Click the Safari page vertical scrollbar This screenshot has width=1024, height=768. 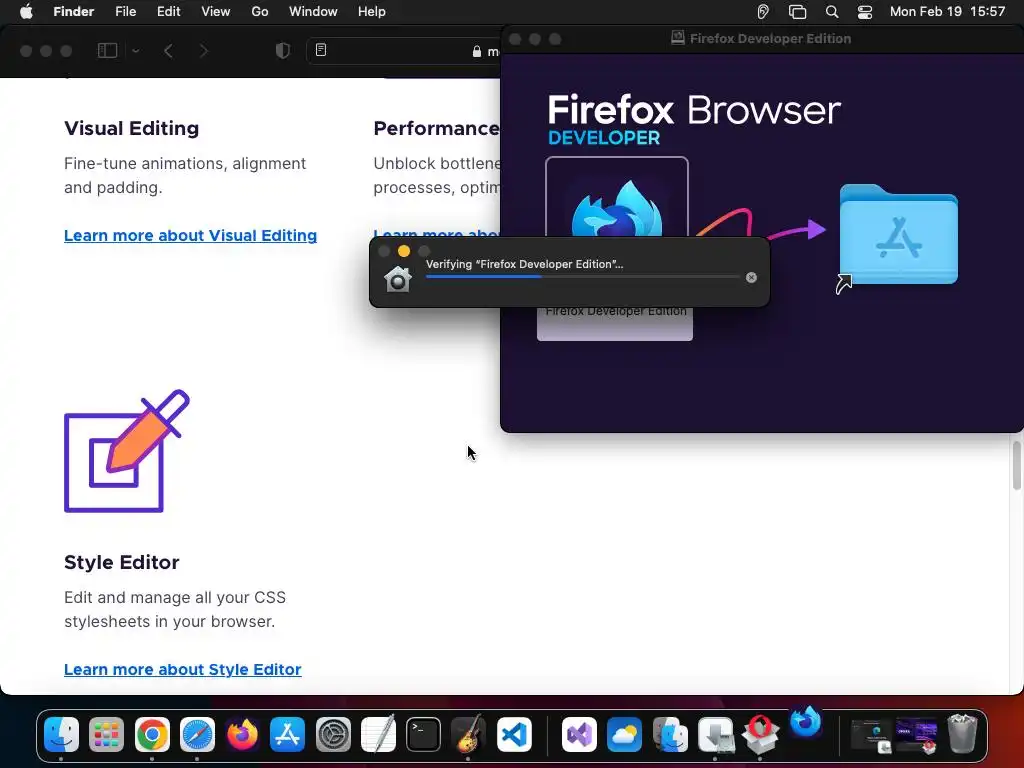click(1017, 465)
